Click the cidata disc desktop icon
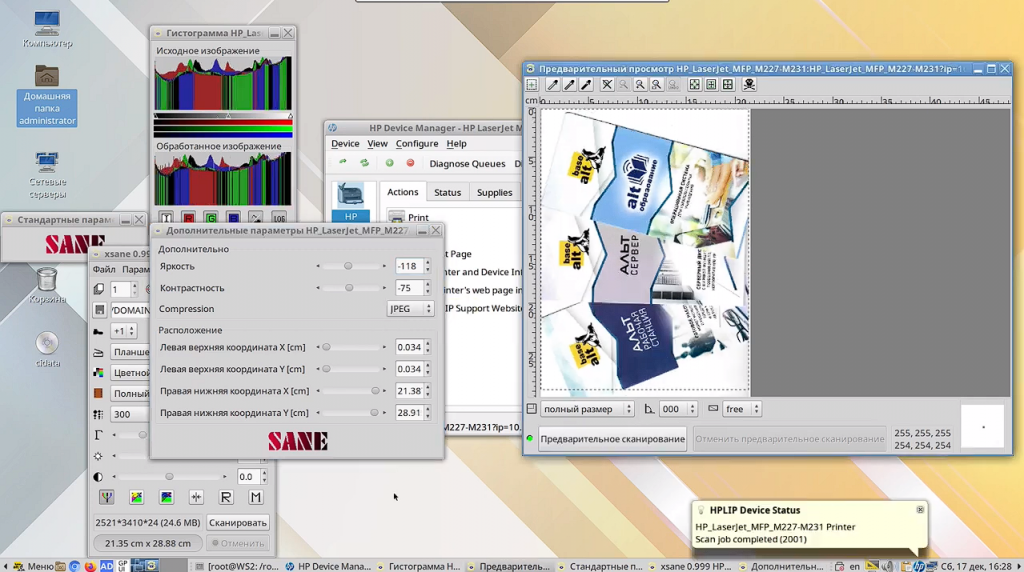 [47, 349]
